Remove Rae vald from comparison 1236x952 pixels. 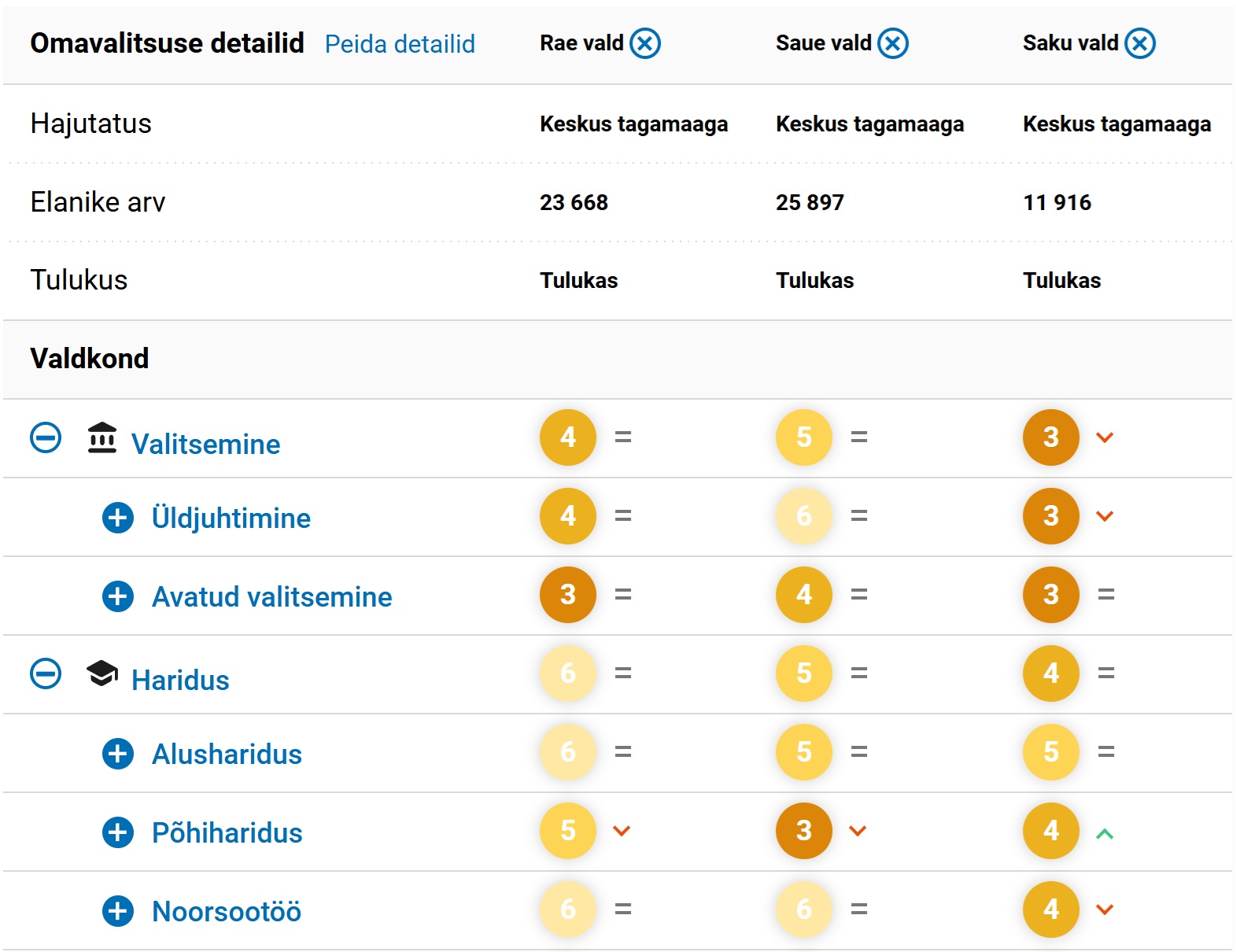click(645, 43)
